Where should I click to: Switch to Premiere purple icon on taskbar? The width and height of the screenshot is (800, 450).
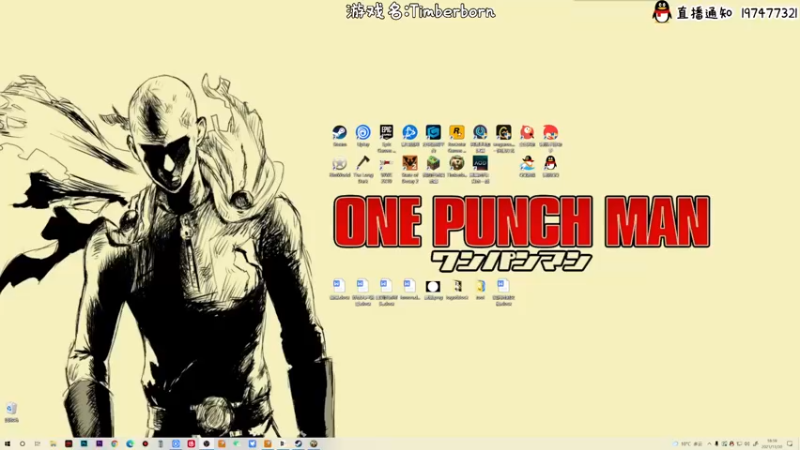[99, 444]
